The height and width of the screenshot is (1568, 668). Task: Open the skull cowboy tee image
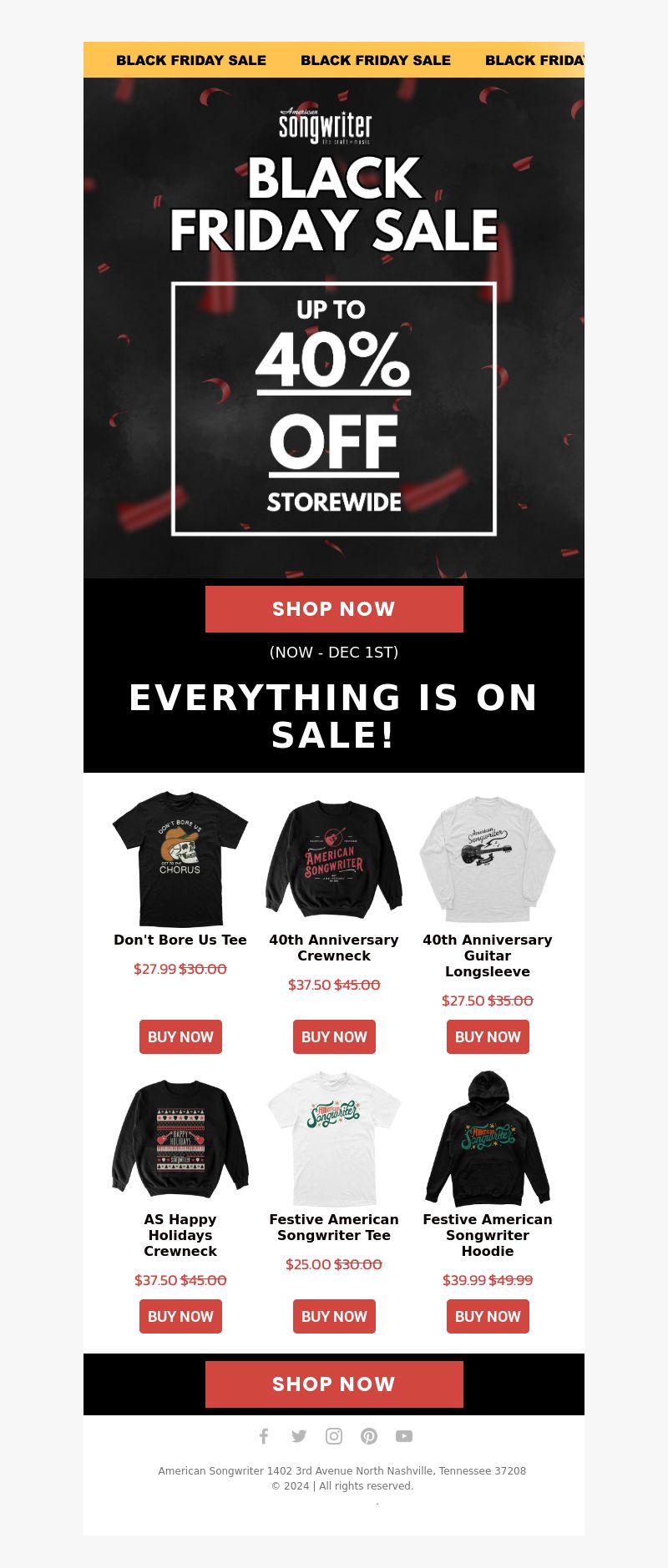[180, 859]
